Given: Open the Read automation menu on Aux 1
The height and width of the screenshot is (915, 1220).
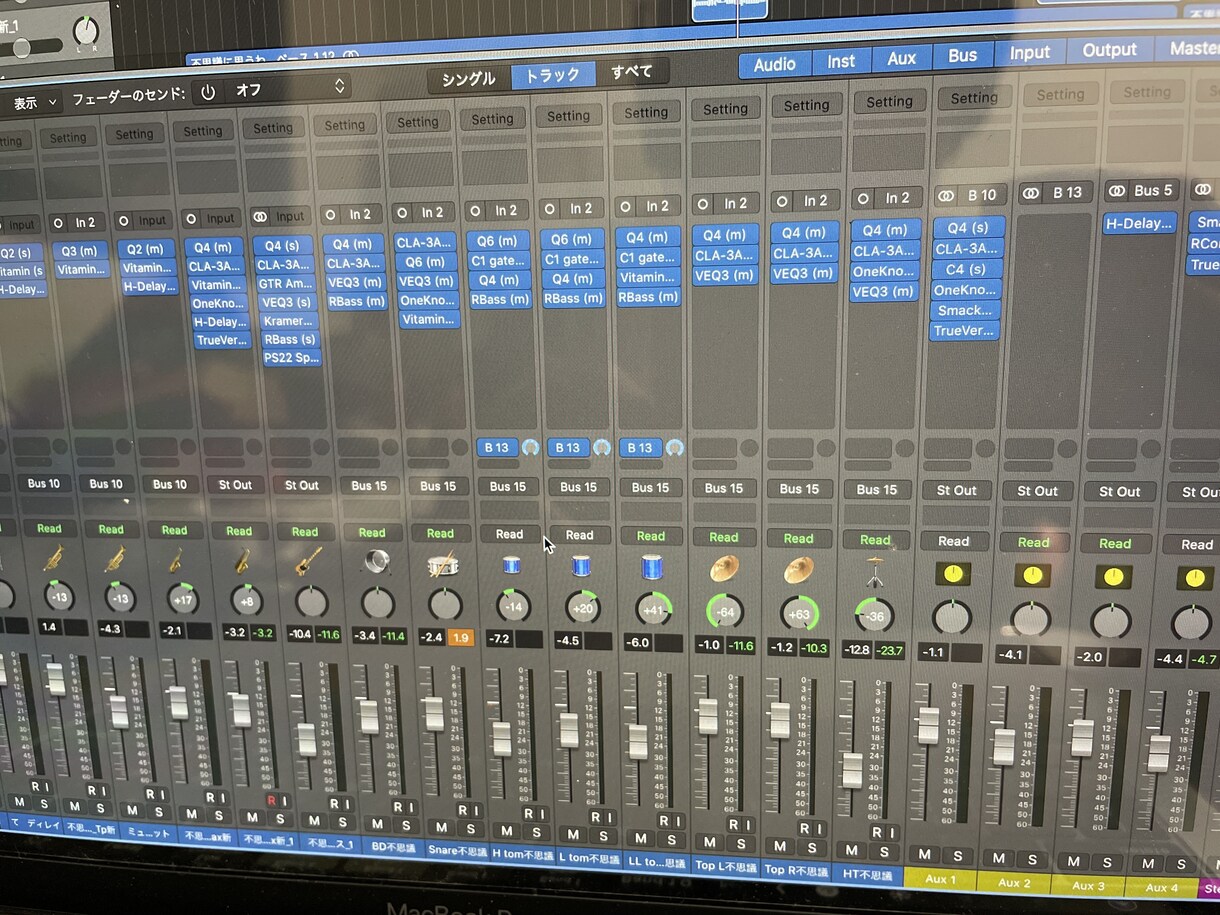Looking at the screenshot, I should point(953,541).
